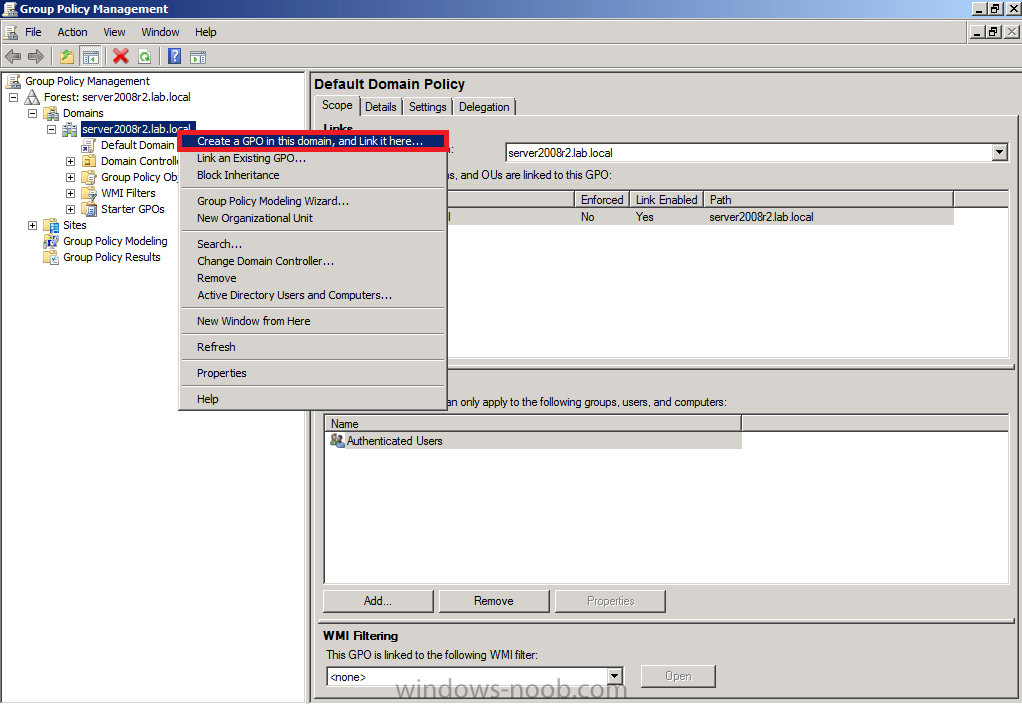
Task: Collapse the server2008r2.lab.local domain node
Action: [x=51, y=129]
